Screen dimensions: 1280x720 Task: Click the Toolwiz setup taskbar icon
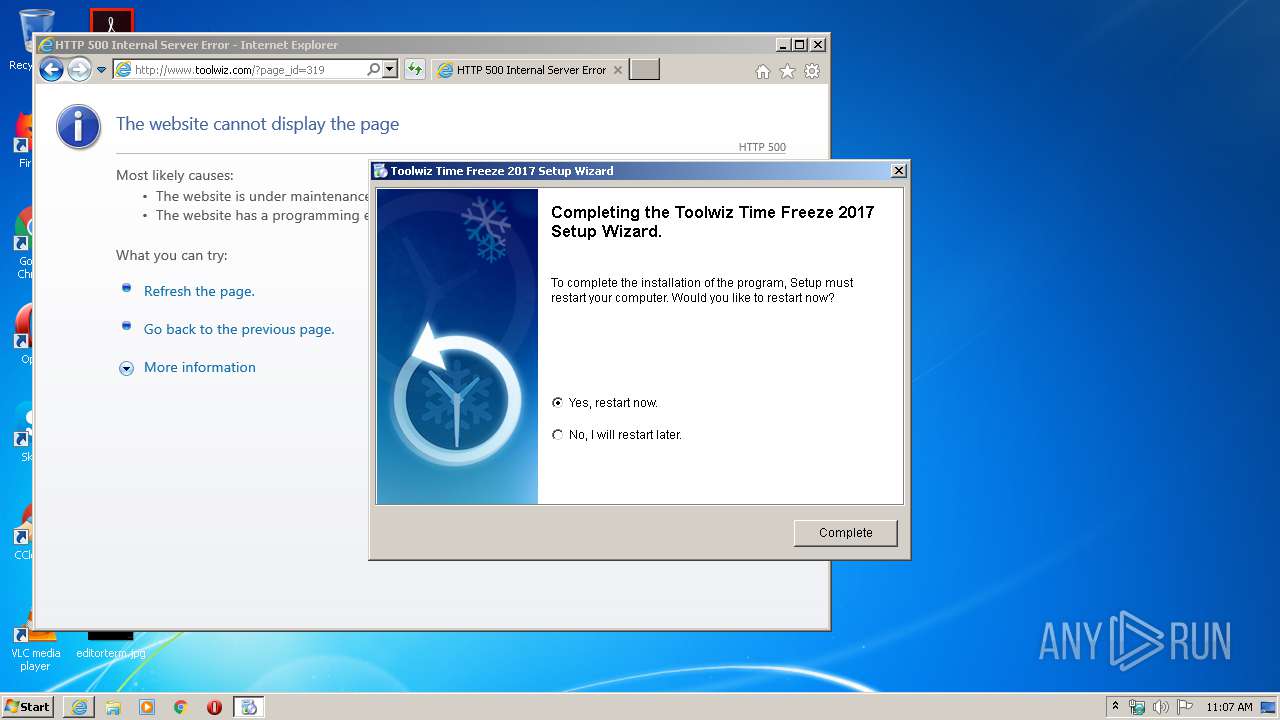(x=249, y=707)
